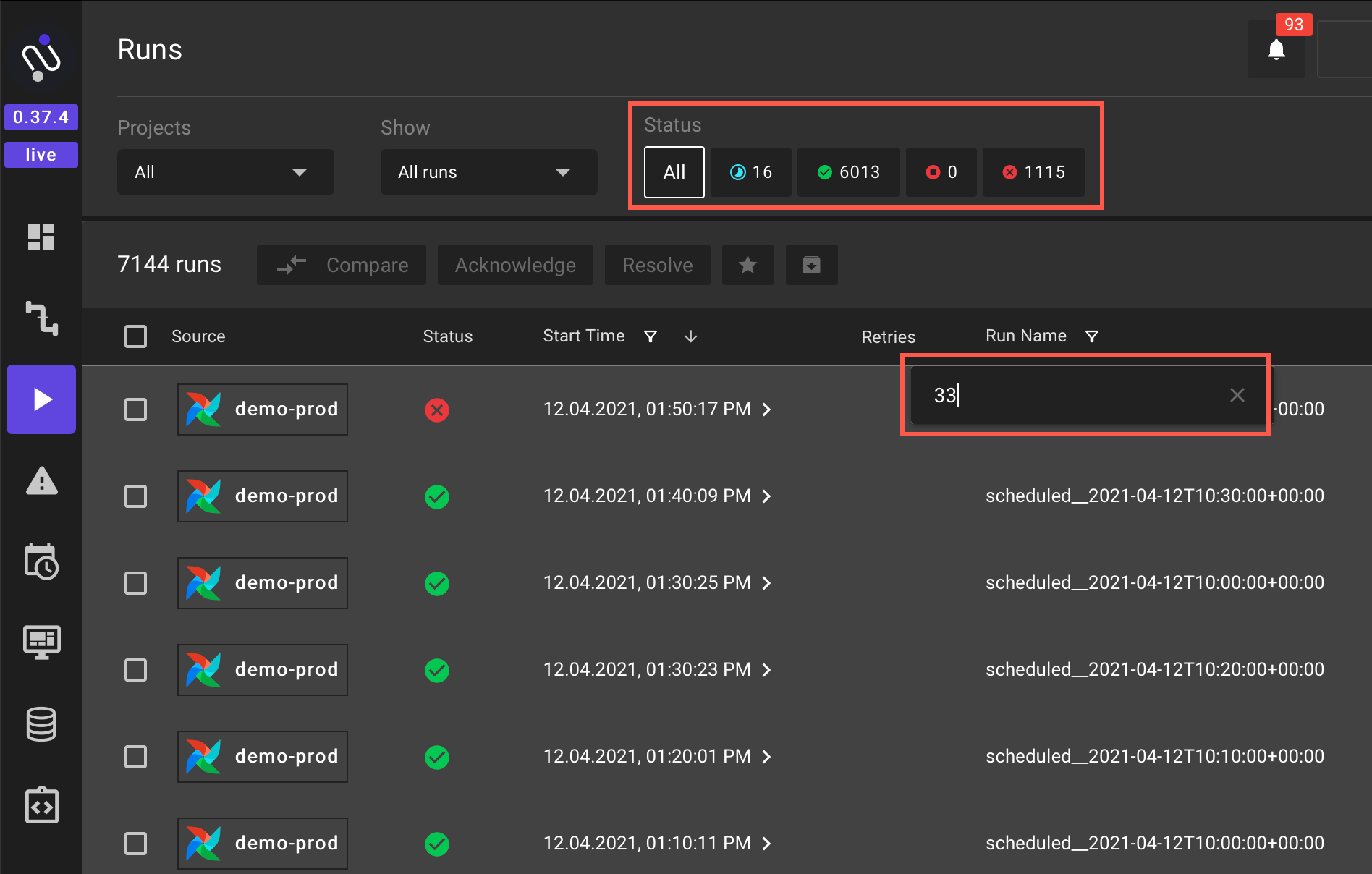The image size is (1372, 874).
Task: Check the box for the 01:50:17 PM run
Action: (135, 410)
